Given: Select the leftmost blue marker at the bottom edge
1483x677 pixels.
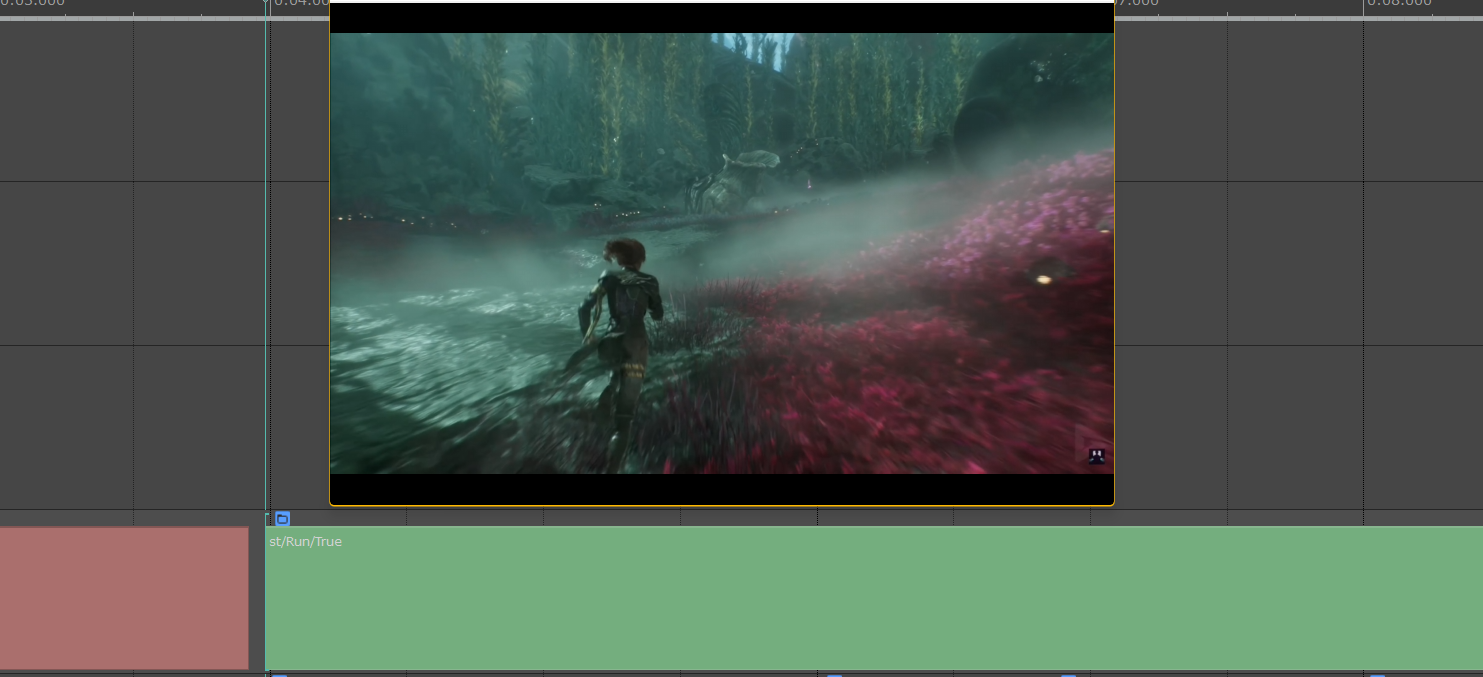Looking at the screenshot, I should [280, 675].
